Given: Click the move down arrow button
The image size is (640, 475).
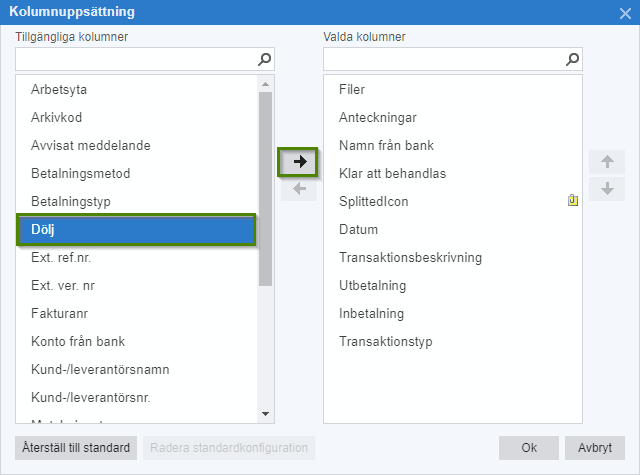Looking at the screenshot, I should click(x=606, y=189).
